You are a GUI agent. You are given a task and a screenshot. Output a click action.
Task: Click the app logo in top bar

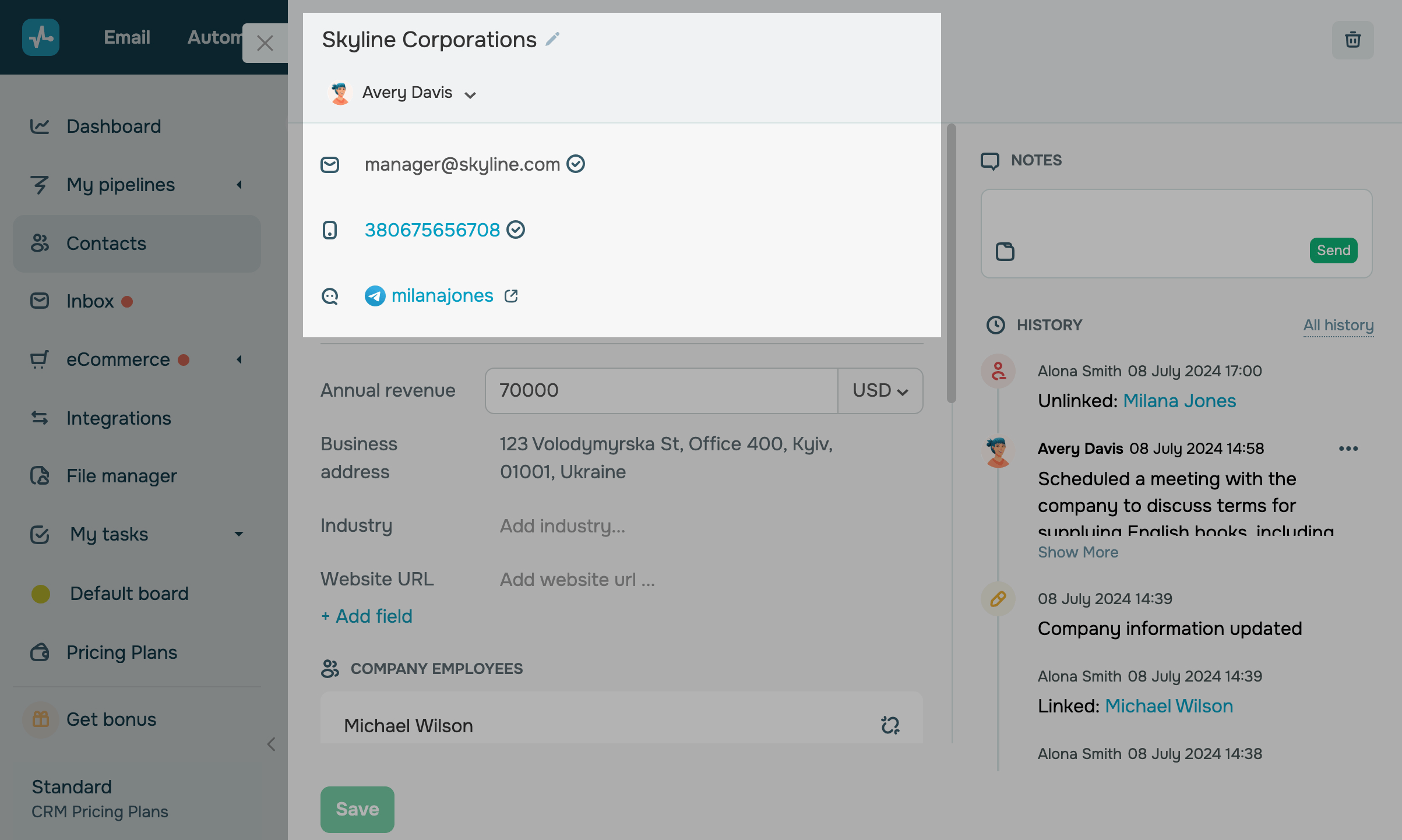(x=41, y=37)
